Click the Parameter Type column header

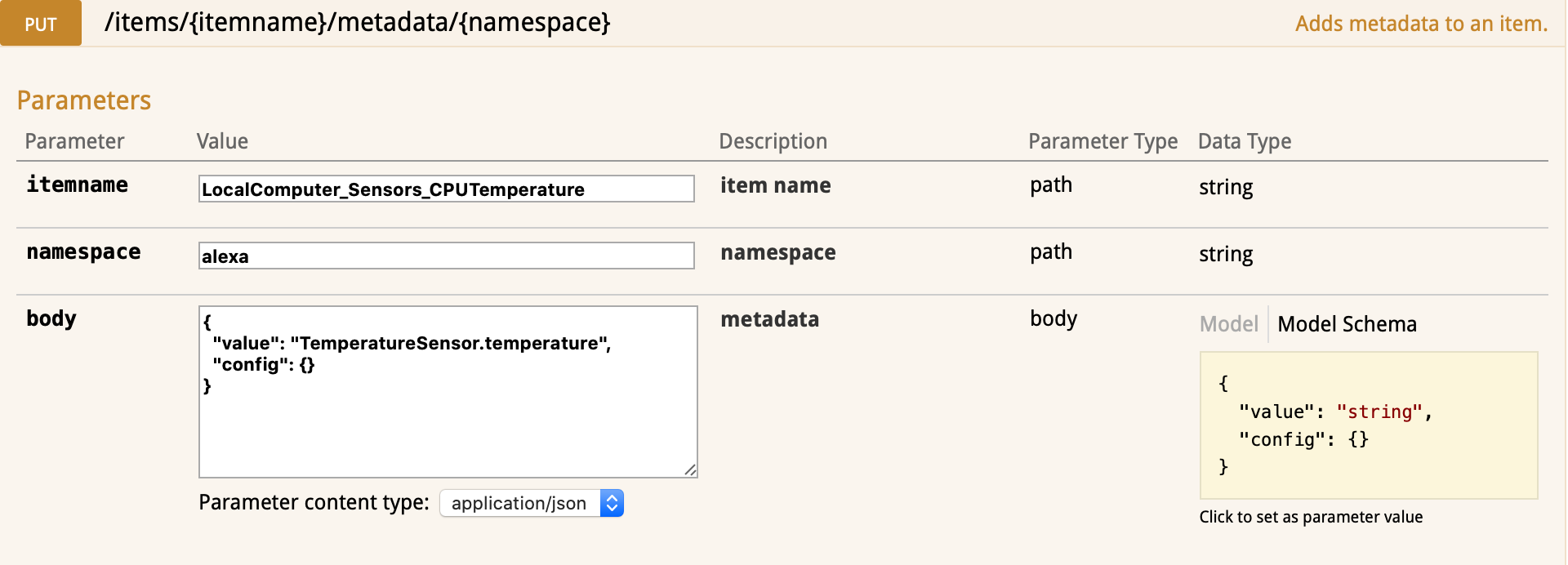point(1102,141)
